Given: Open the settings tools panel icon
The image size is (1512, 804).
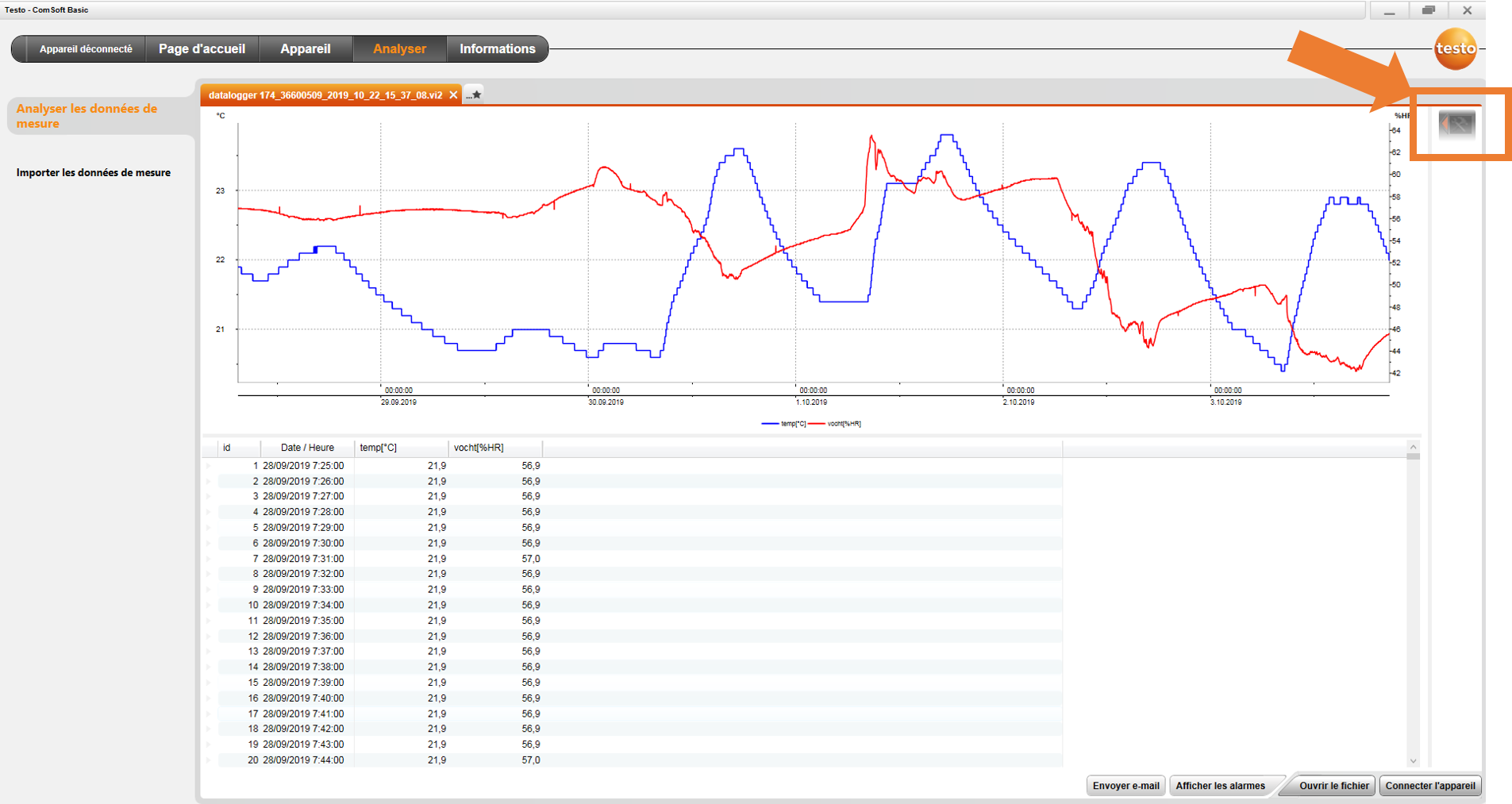Looking at the screenshot, I should [1456, 125].
